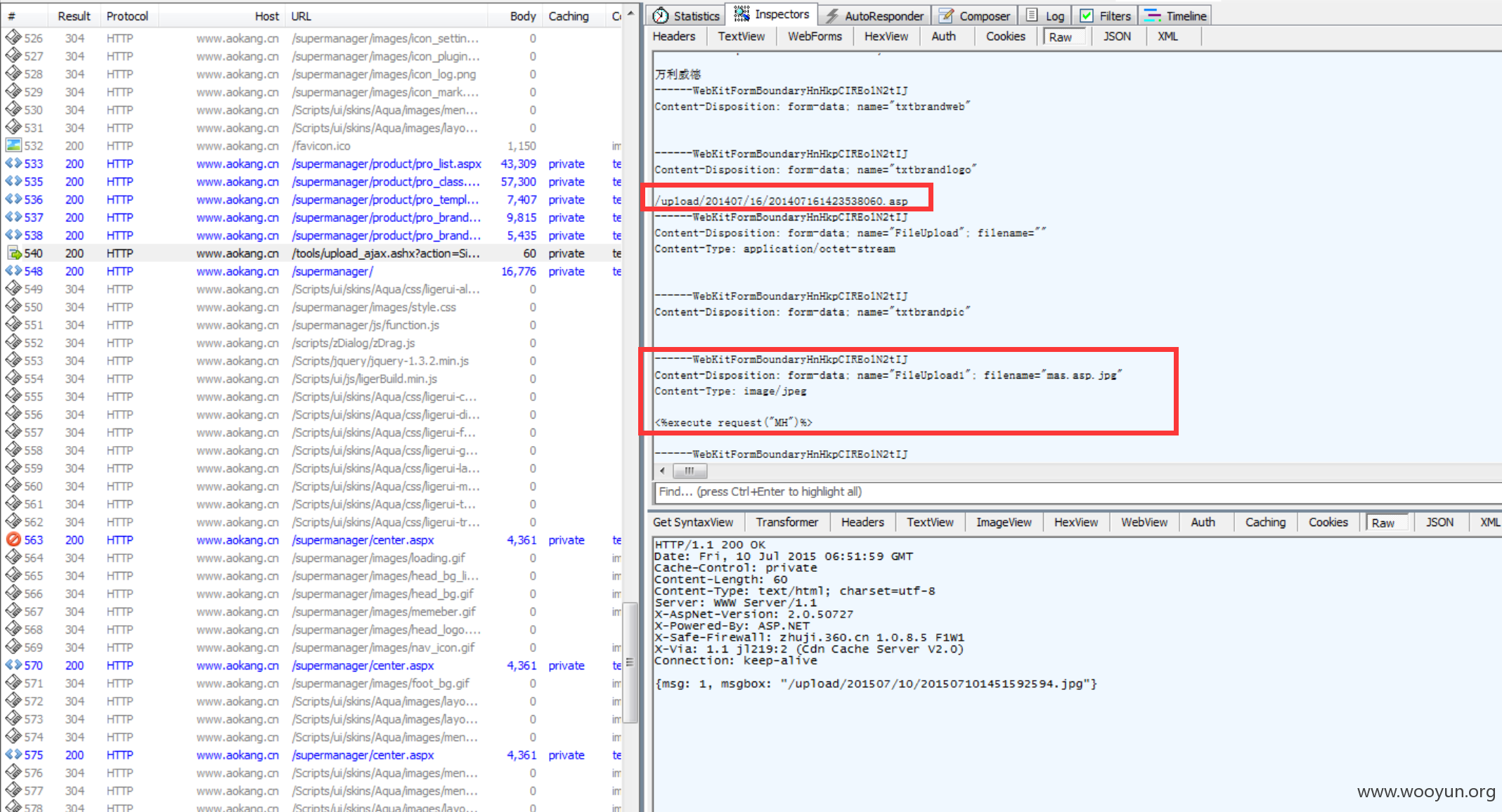Open response ImageView tab

(x=1004, y=522)
